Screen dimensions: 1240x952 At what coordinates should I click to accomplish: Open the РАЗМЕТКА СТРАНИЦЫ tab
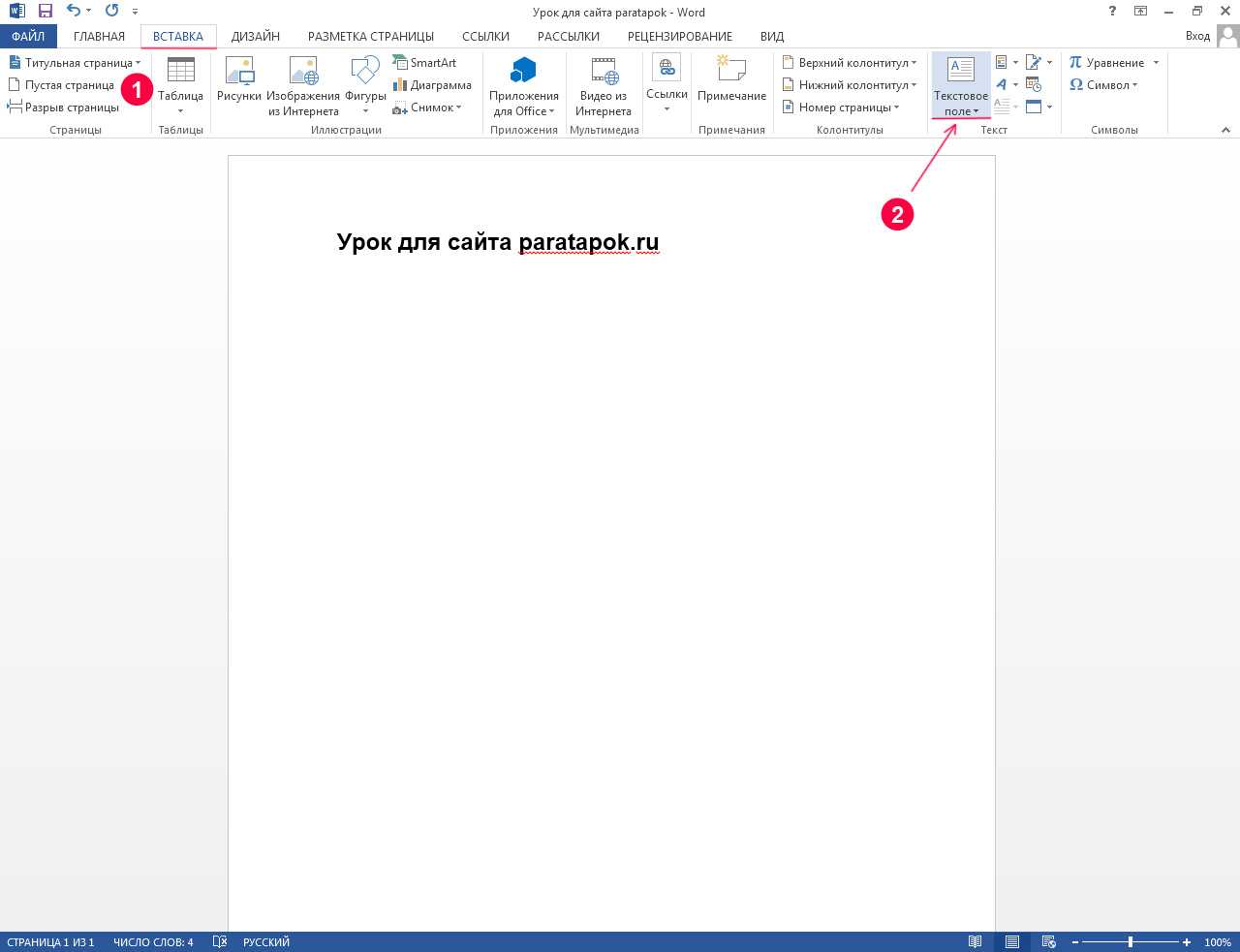(x=371, y=36)
